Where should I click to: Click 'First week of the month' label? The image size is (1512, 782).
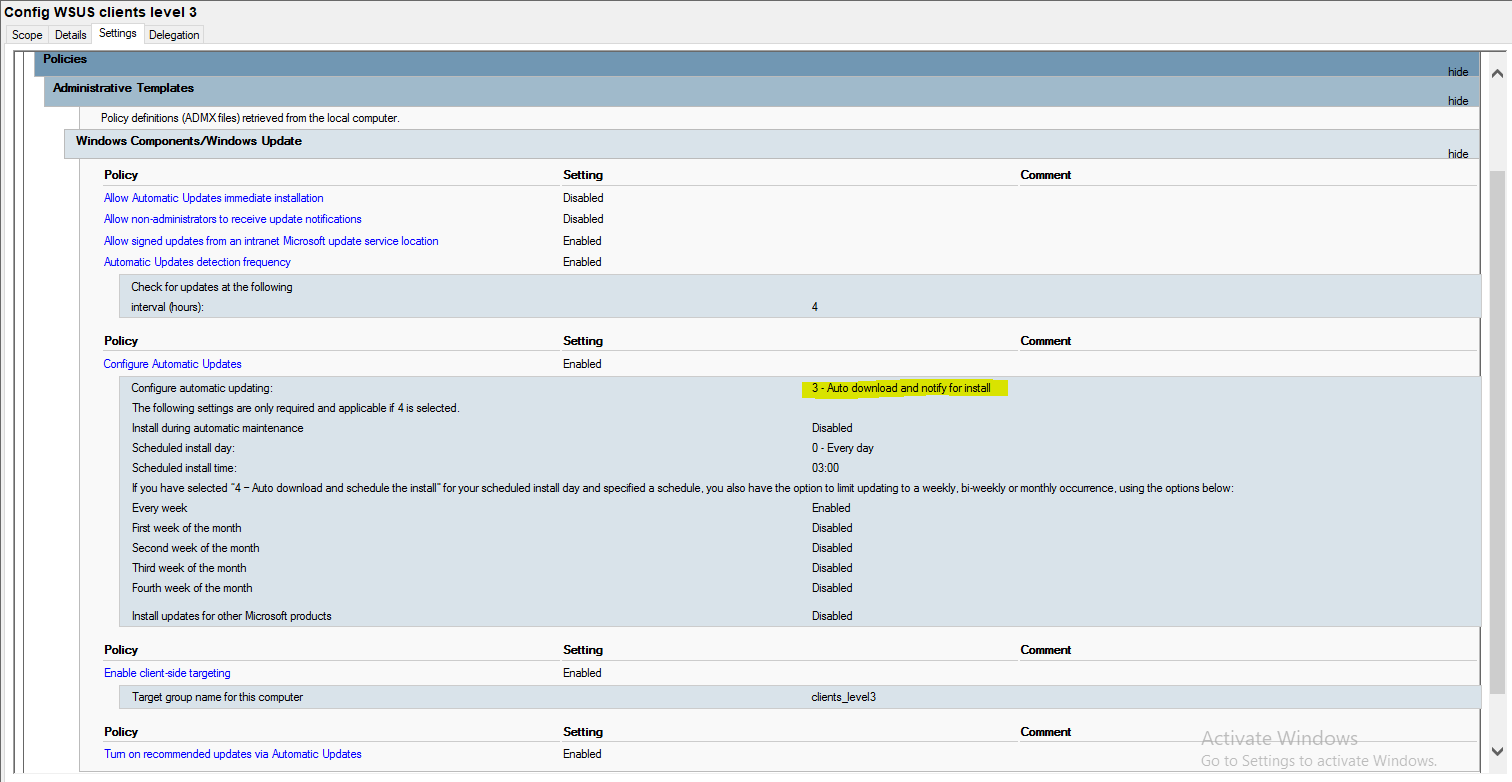pyautogui.click(x=187, y=528)
